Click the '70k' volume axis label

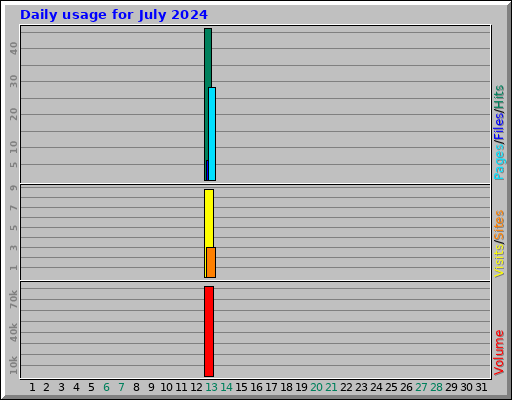pyautogui.click(x=13, y=299)
